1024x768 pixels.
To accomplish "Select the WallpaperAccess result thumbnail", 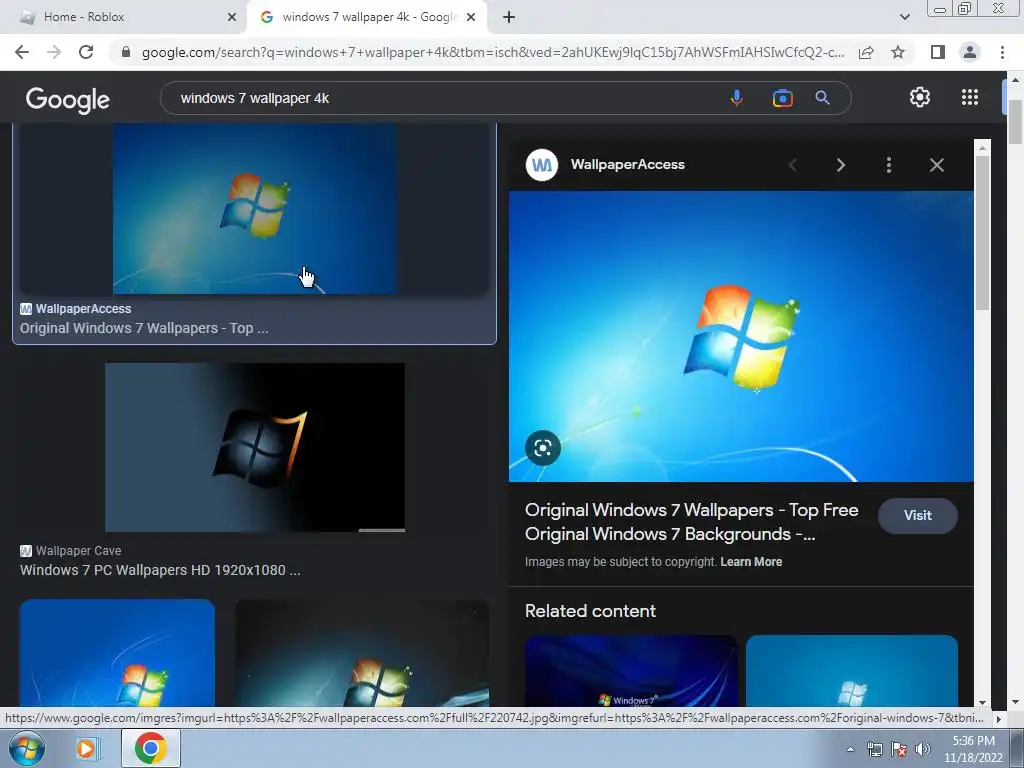I will [x=255, y=208].
